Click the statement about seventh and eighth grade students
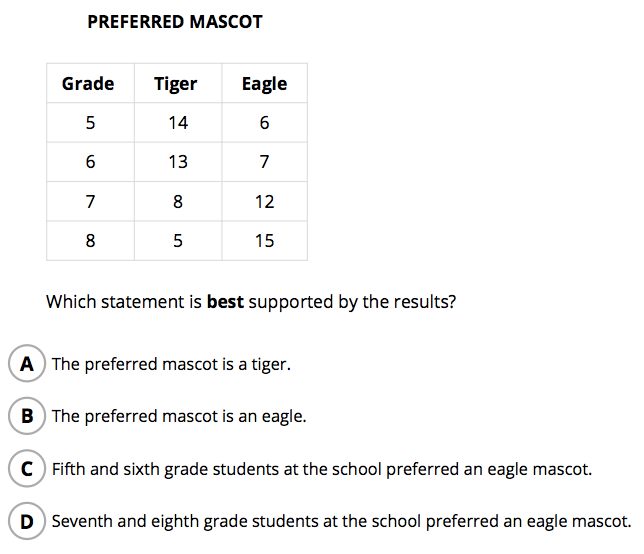 point(341,521)
